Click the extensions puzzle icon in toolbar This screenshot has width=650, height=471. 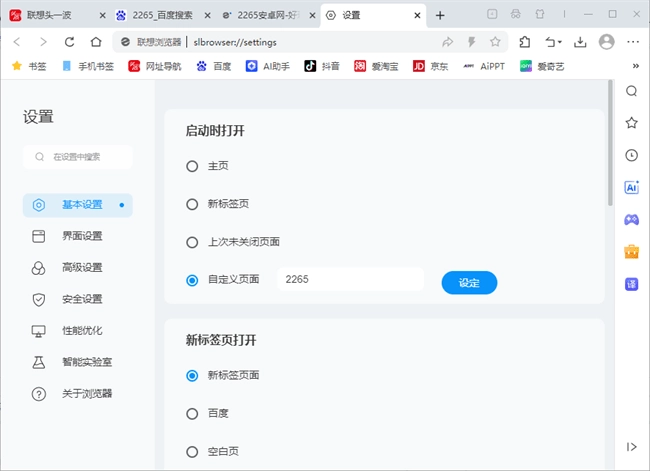click(525, 42)
